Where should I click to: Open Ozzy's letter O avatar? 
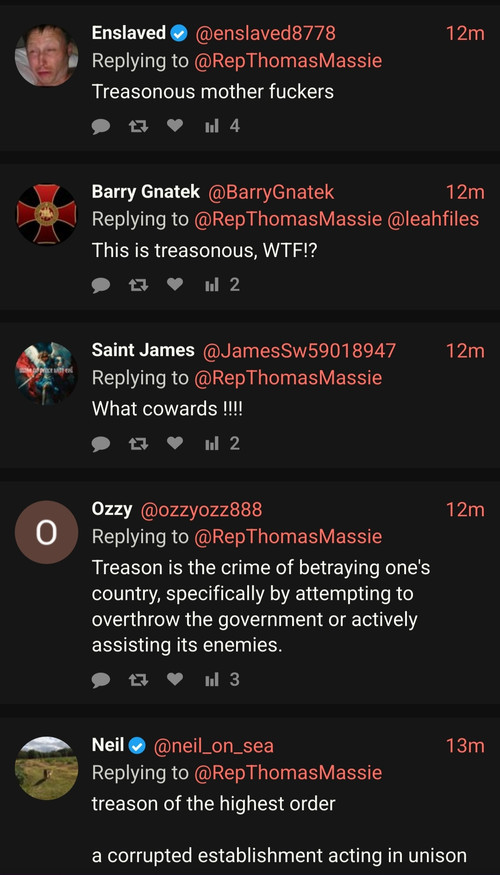tap(46, 532)
